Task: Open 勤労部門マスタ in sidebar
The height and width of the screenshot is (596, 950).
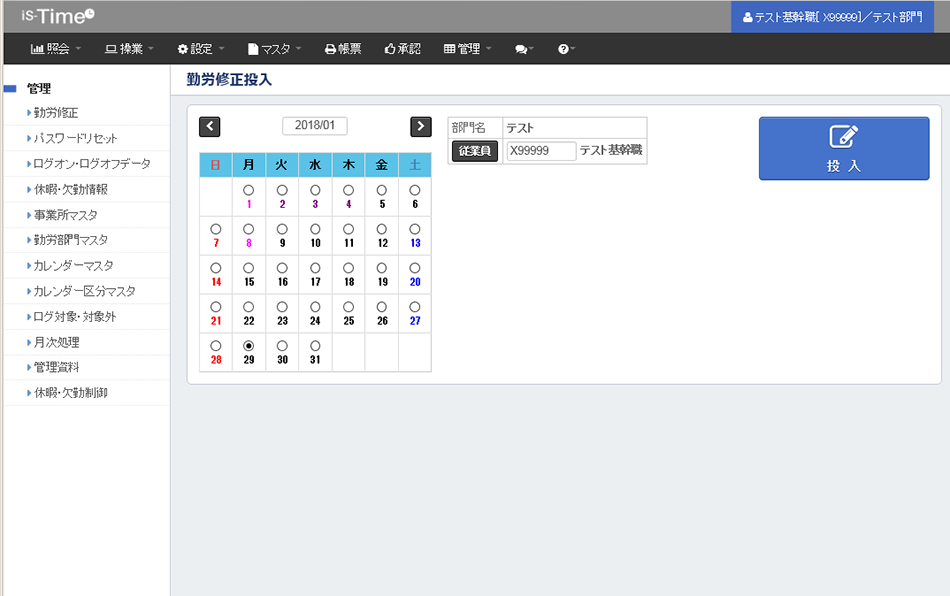Action: pos(70,240)
